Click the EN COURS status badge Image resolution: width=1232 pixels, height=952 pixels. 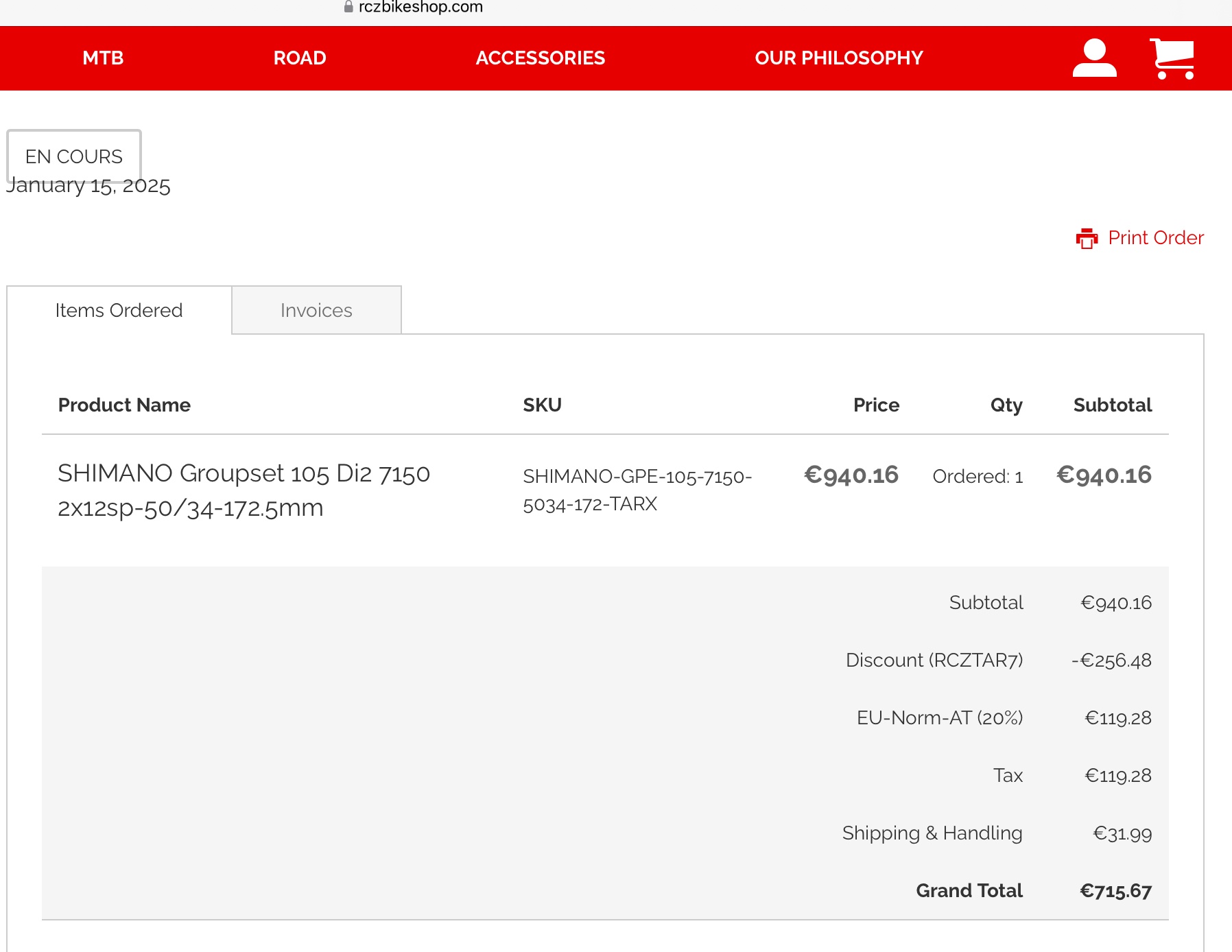coord(74,156)
